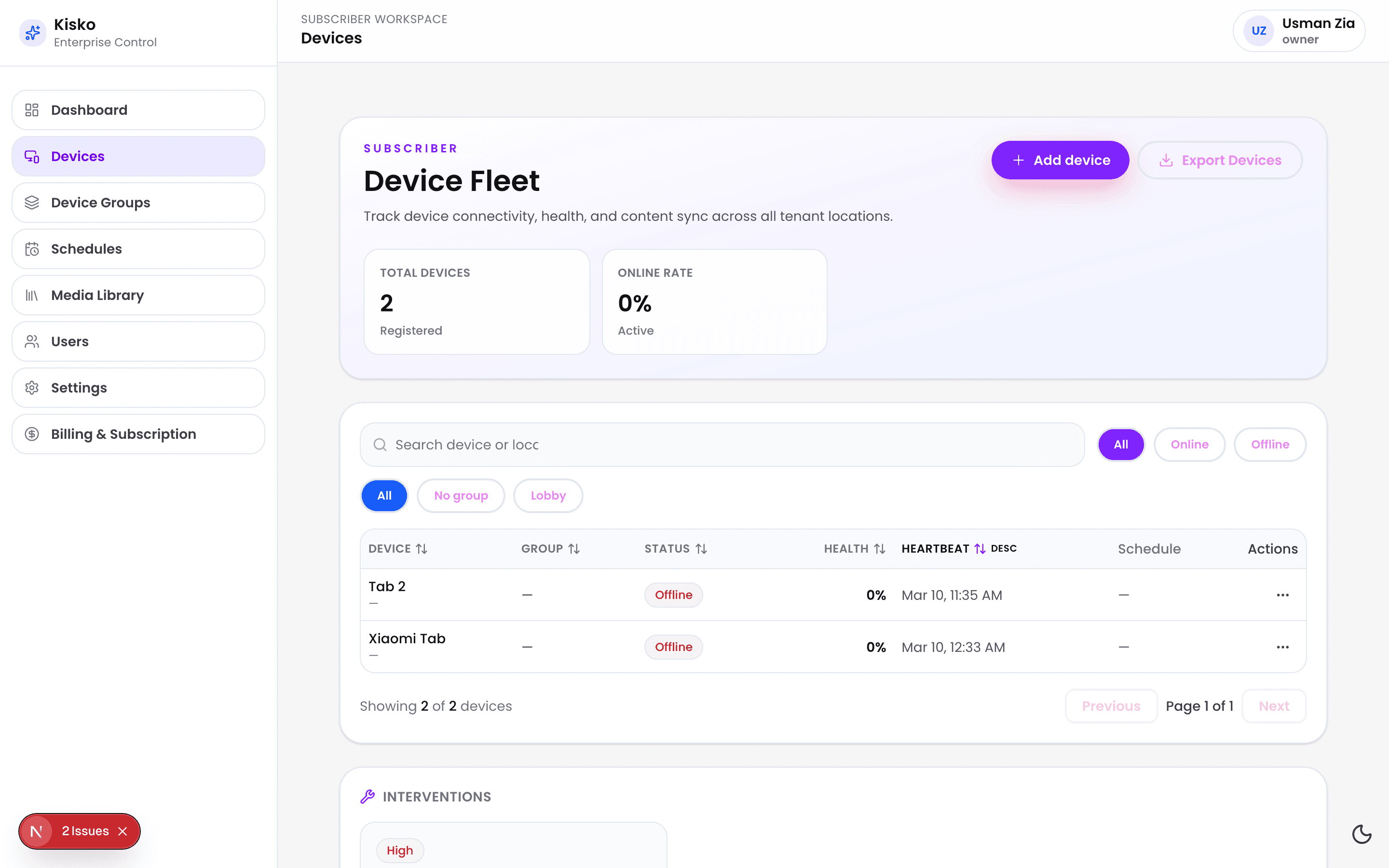This screenshot has height=868, width=1389.
Task: Sort table by Group column
Action: pos(550,549)
